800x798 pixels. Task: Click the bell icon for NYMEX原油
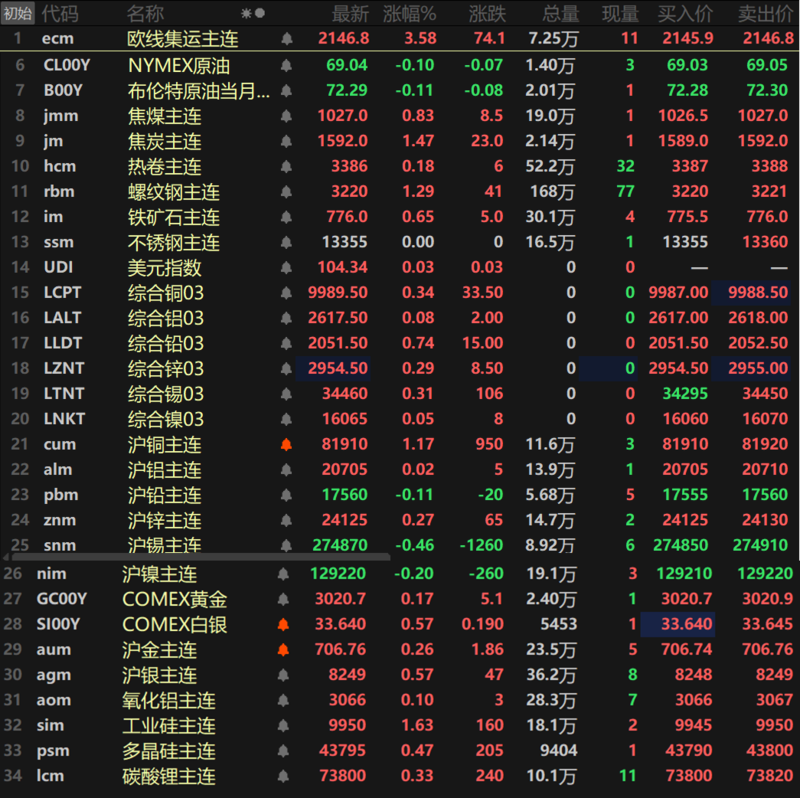coord(287,65)
